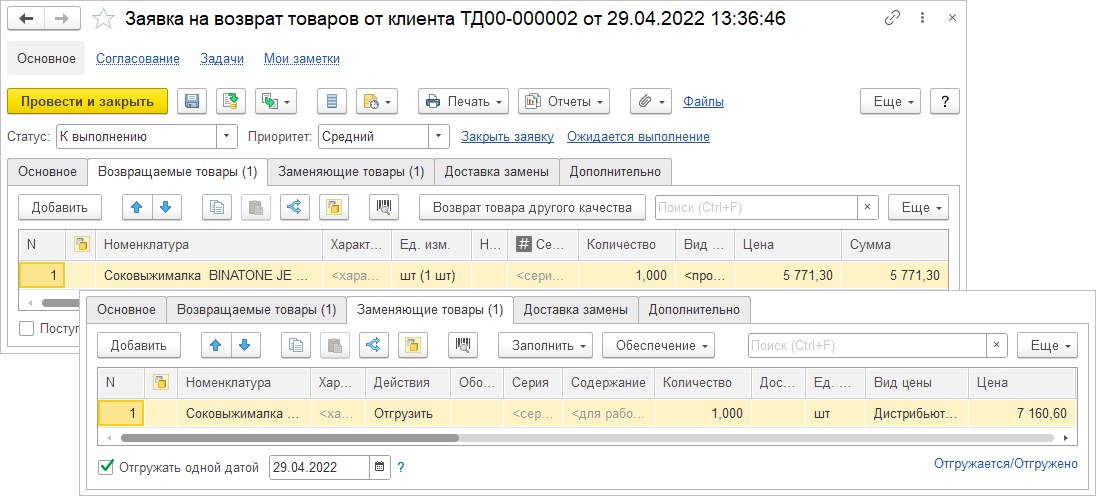
Task: Toggle the partially hidden "Поступ..." checkbox
Action: [x=27, y=328]
